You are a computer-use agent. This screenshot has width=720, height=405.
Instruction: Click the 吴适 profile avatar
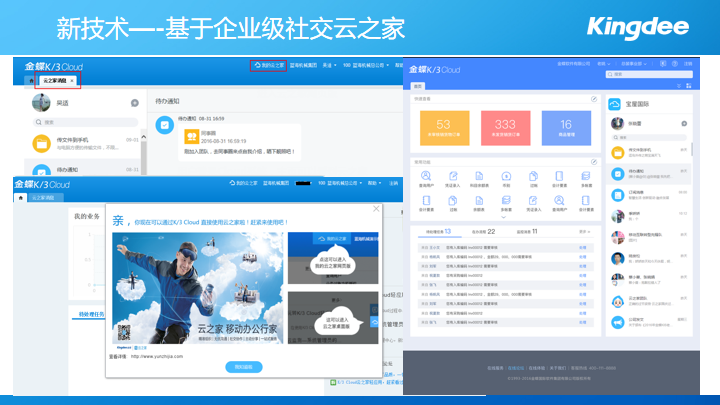pos(41,103)
